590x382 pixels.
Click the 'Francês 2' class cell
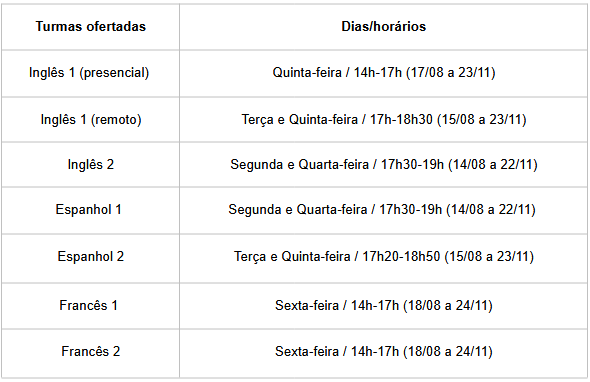pos(91,352)
